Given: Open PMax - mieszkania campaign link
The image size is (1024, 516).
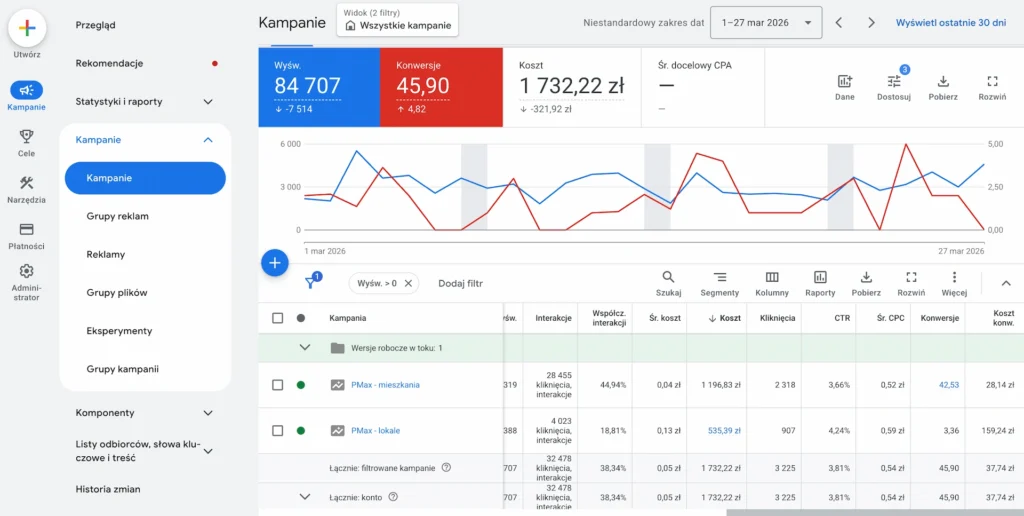Looking at the screenshot, I should pyautogui.click(x=385, y=385).
